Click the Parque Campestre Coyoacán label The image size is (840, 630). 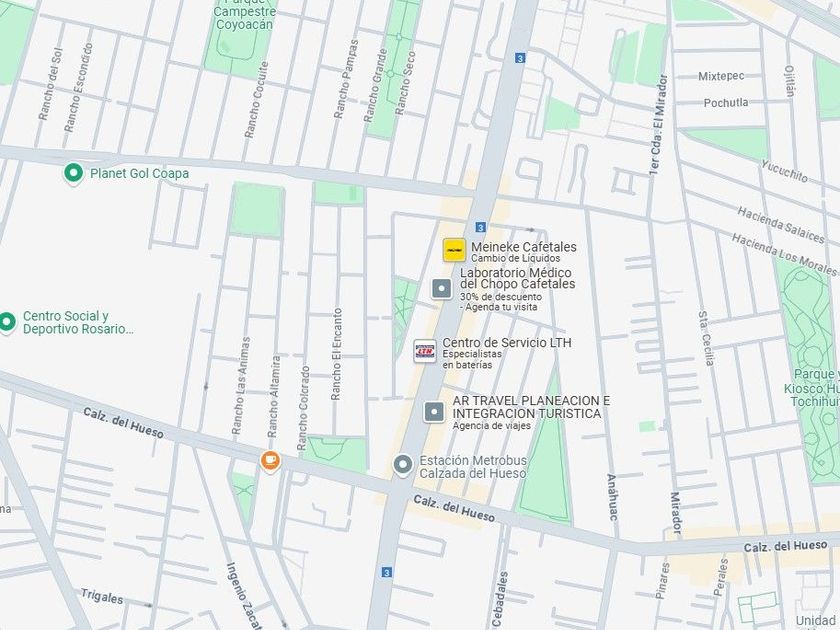[x=245, y=13]
